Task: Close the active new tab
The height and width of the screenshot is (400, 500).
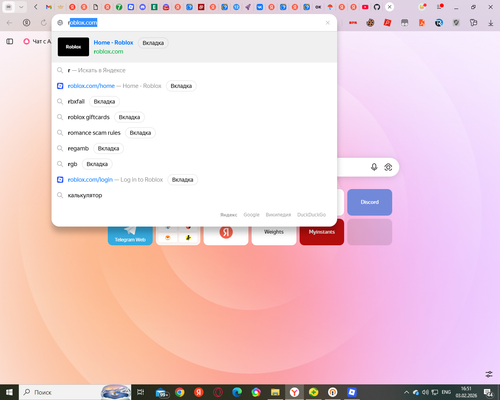Action: click(389, 7)
